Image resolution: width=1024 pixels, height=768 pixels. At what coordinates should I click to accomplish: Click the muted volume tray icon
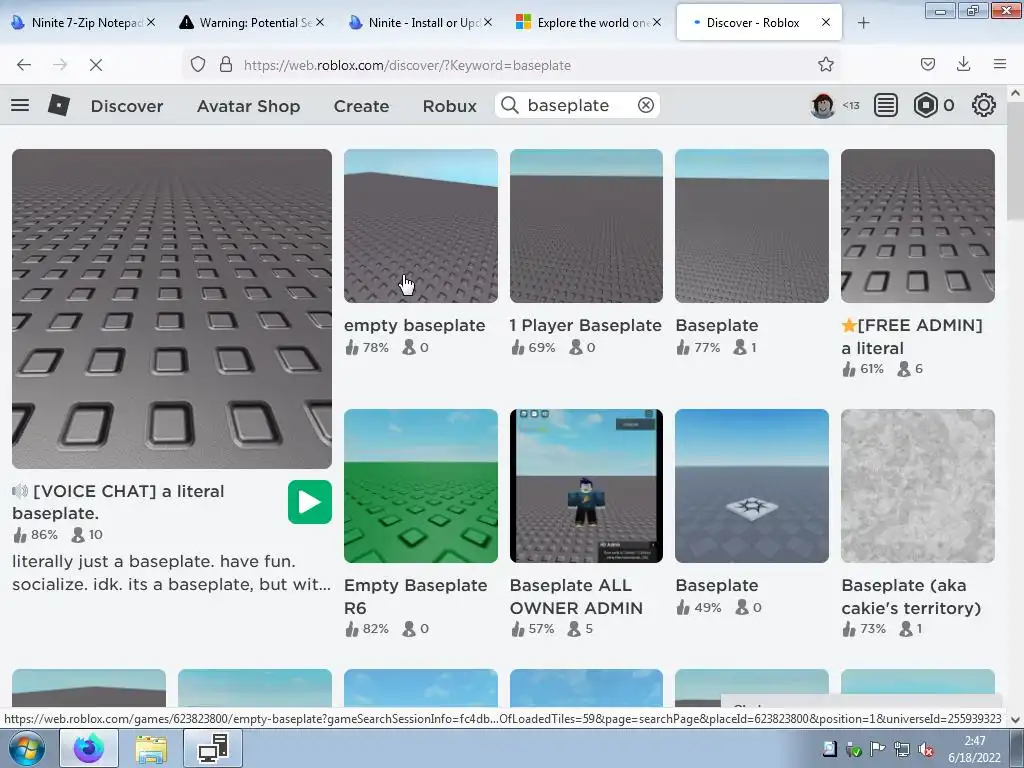[x=925, y=750]
